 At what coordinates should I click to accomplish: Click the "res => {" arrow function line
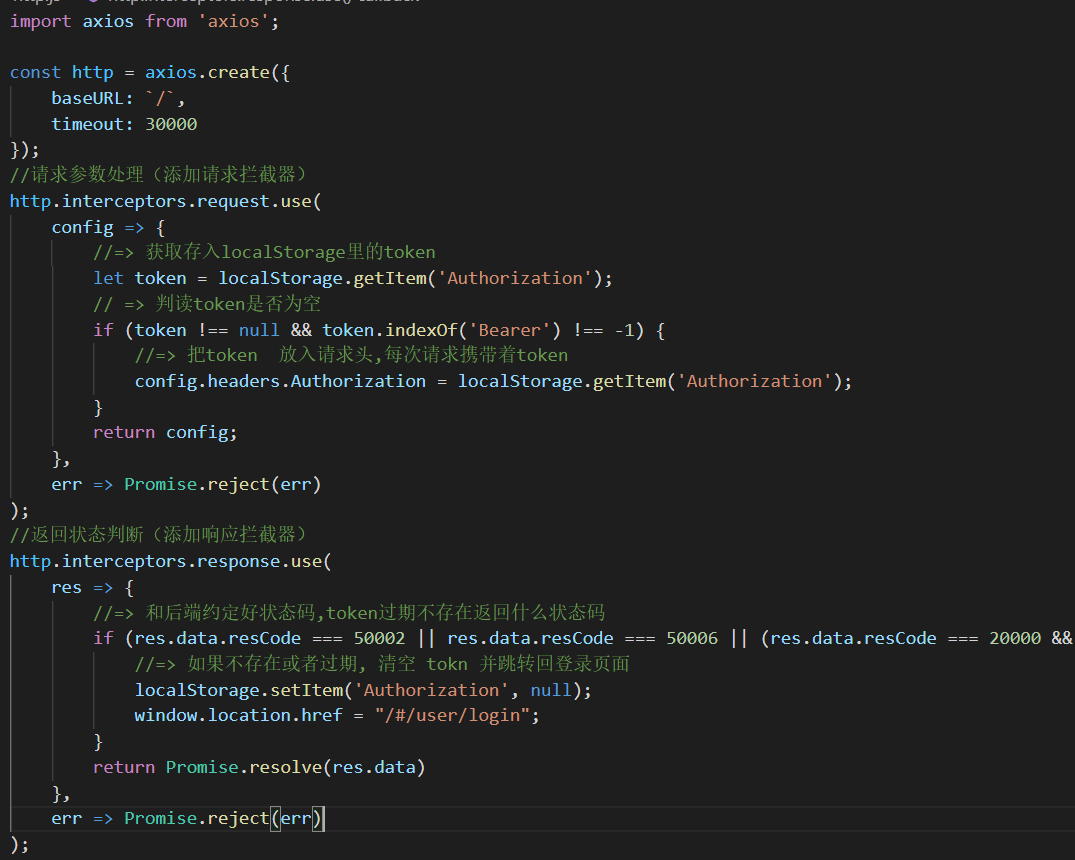click(x=93, y=587)
